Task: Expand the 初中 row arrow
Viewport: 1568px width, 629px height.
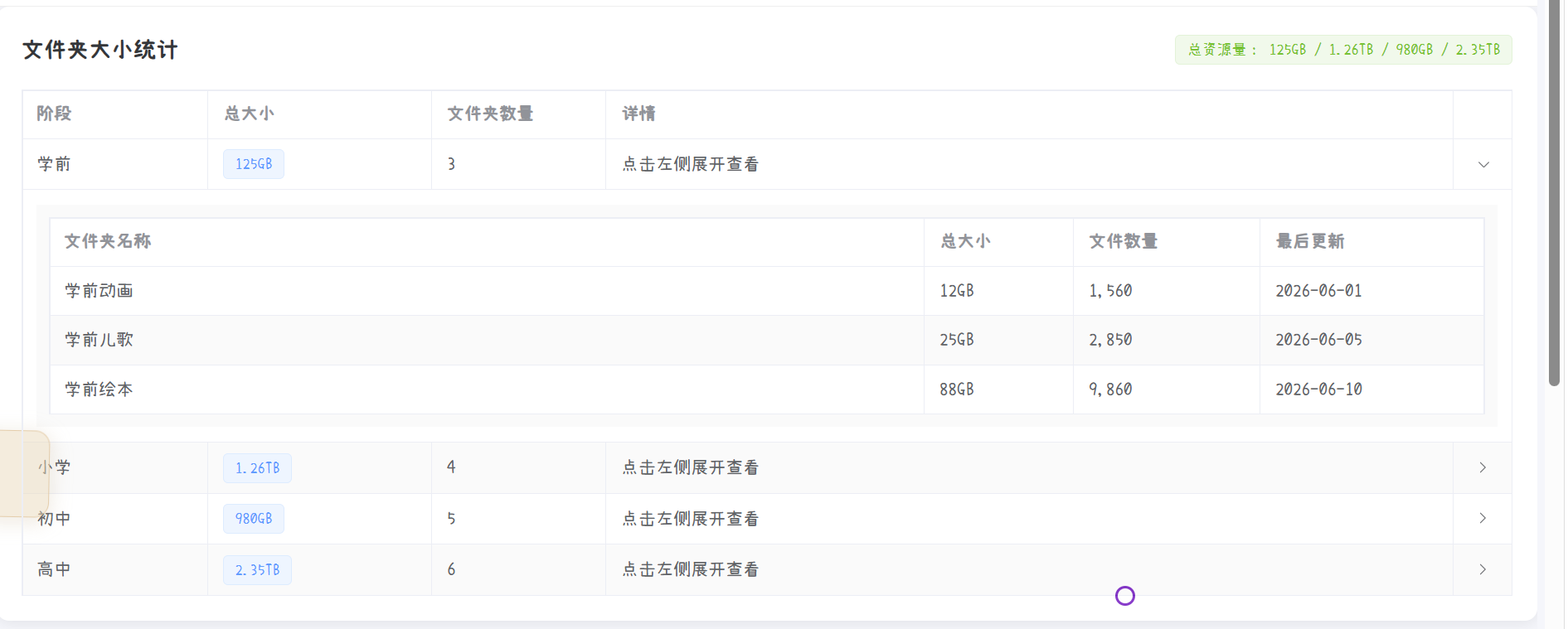Action: [1483, 518]
